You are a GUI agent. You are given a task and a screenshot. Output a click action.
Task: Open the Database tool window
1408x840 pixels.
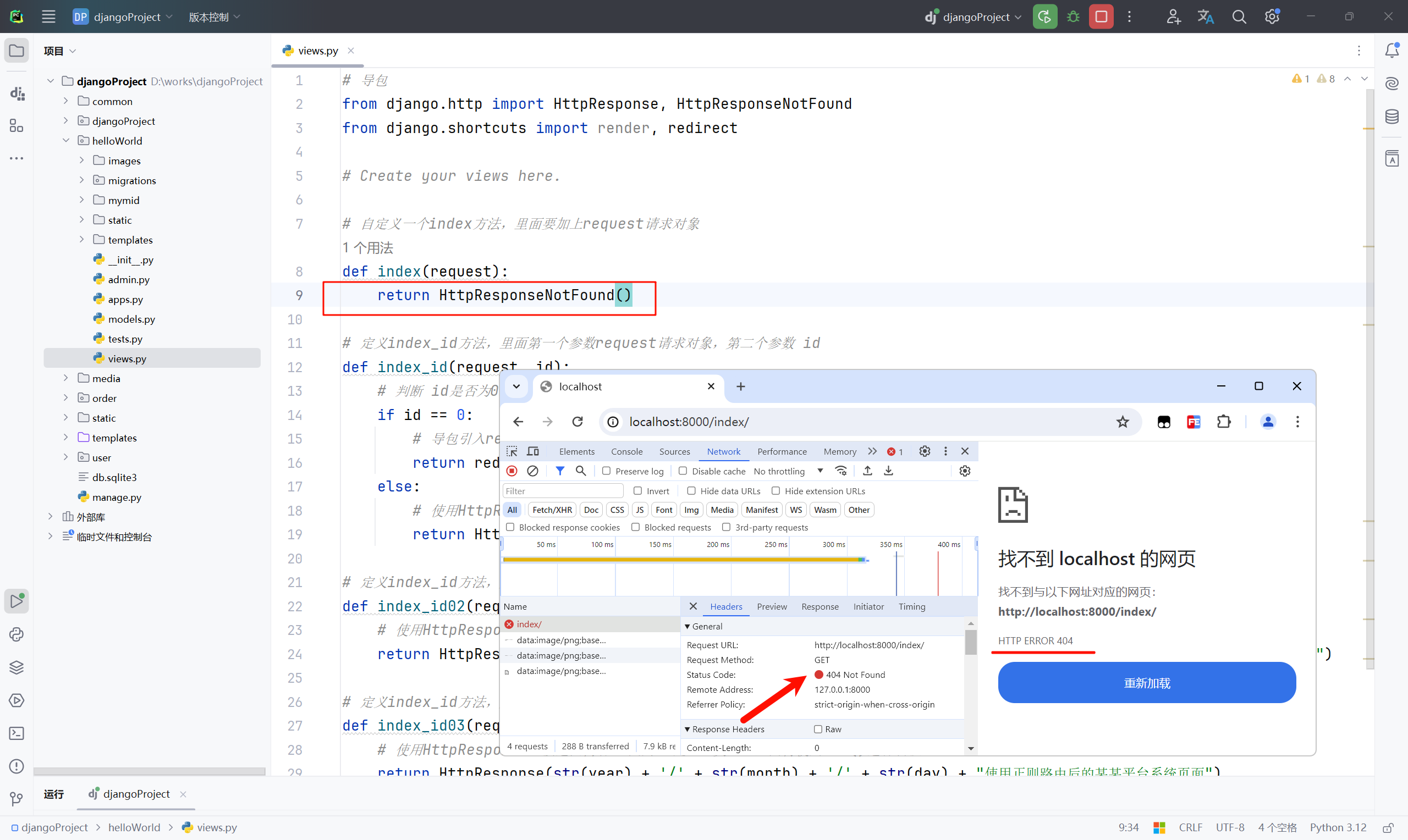click(x=1392, y=117)
